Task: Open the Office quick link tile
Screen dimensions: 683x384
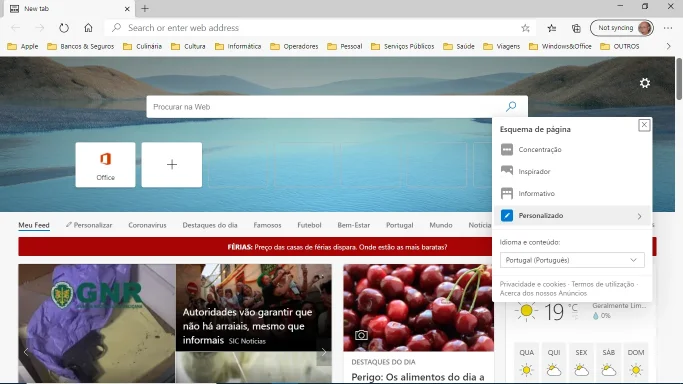Action: click(x=105, y=165)
